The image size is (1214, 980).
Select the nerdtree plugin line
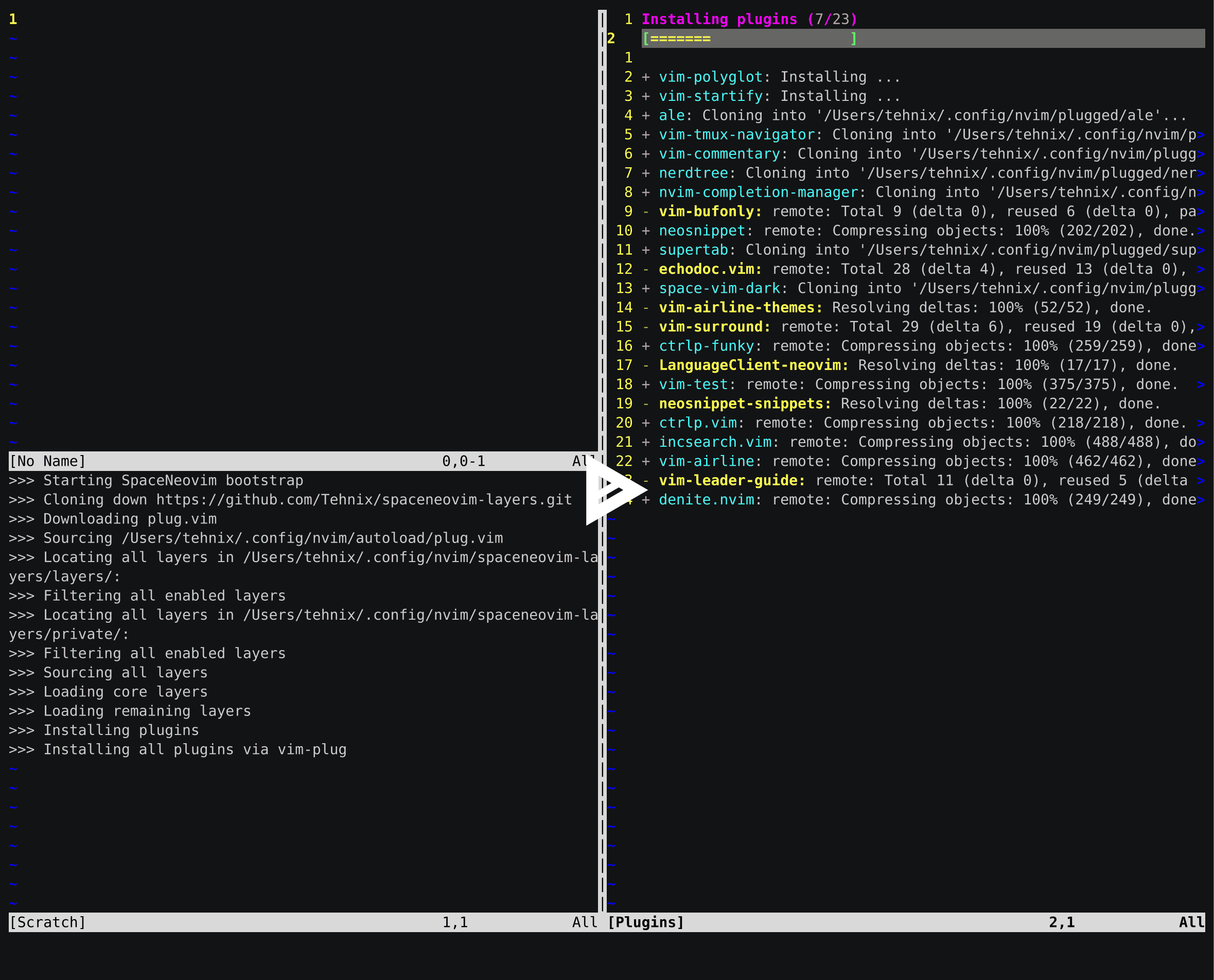point(923,173)
